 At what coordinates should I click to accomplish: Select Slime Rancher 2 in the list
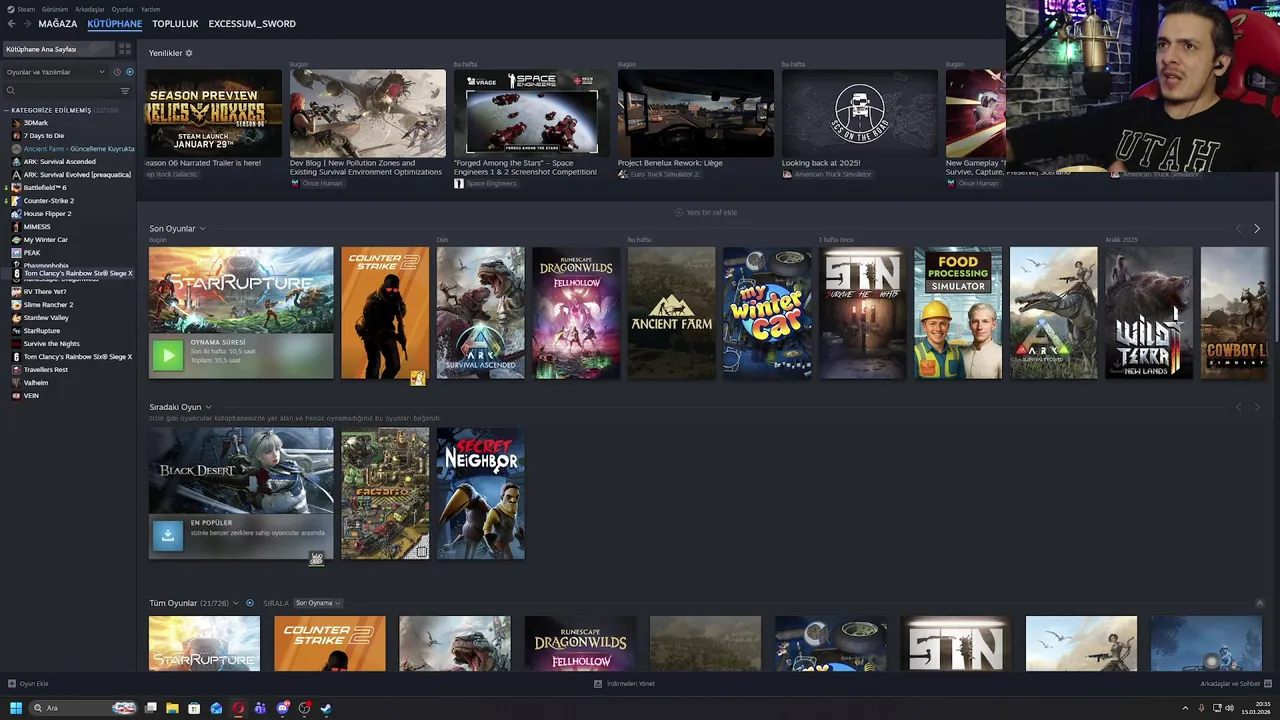(x=48, y=305)
